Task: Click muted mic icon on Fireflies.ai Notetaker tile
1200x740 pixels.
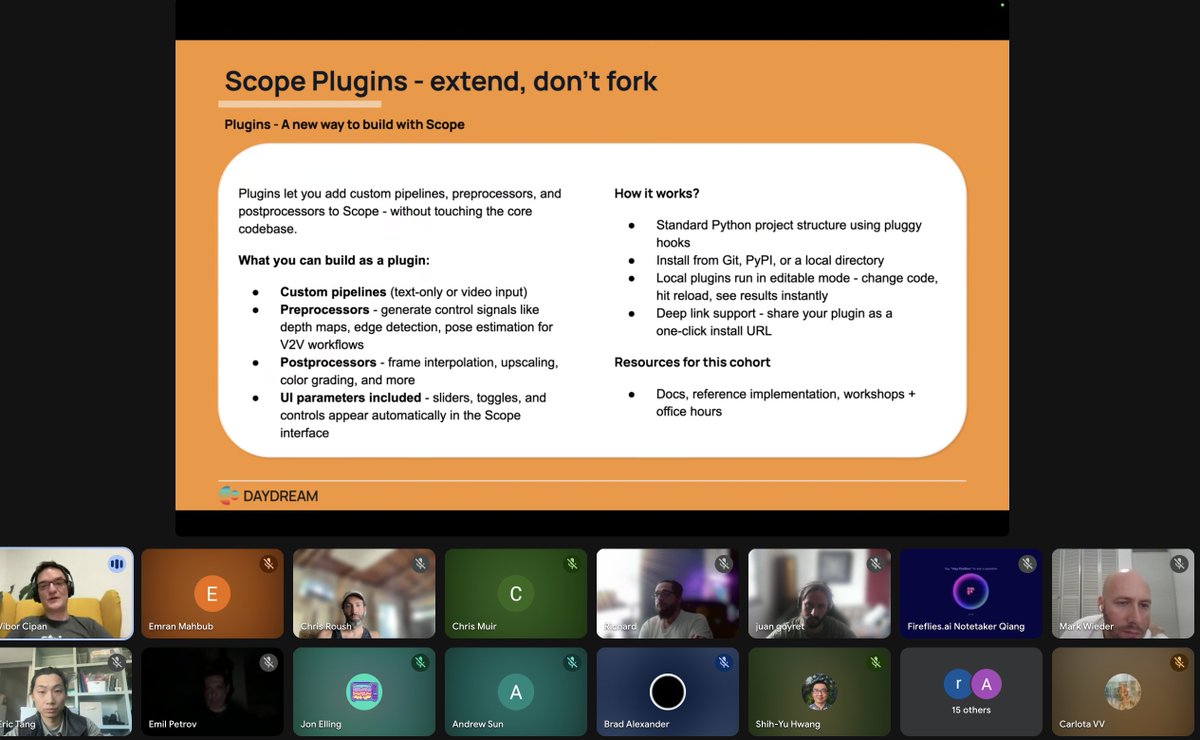Action: click(1027, 564)
